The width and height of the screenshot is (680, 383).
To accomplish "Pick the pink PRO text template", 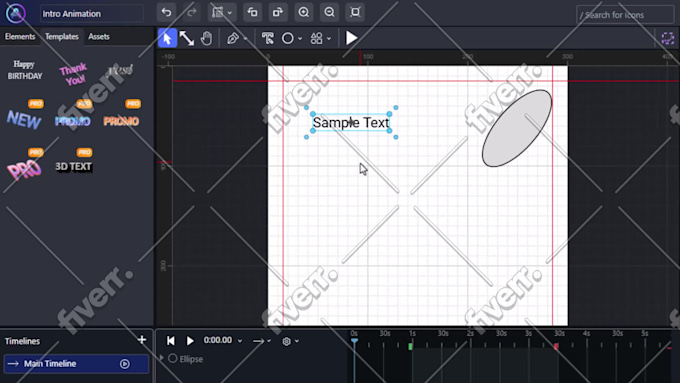I will pyautogui.click(x=24, y=169).
